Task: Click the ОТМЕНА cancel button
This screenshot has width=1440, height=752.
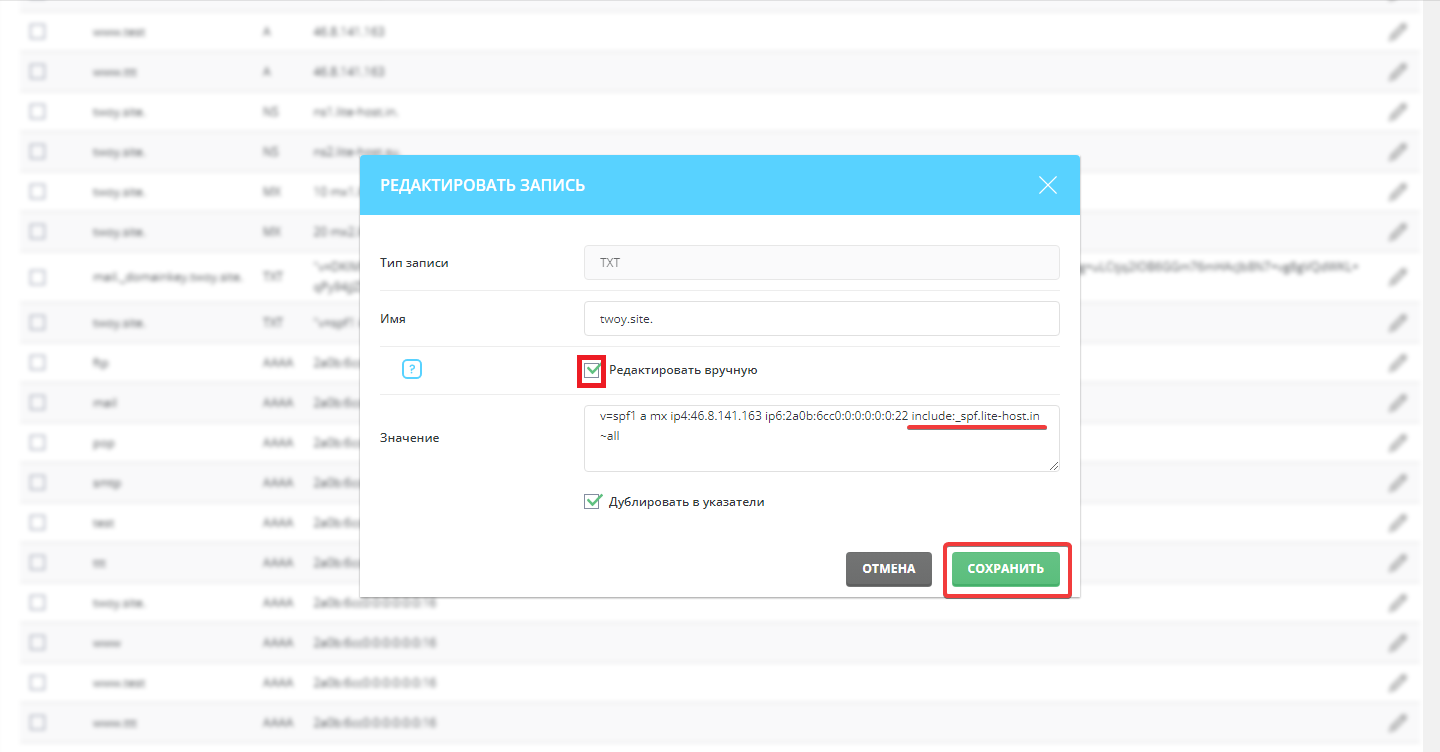Action: (889, 569)
